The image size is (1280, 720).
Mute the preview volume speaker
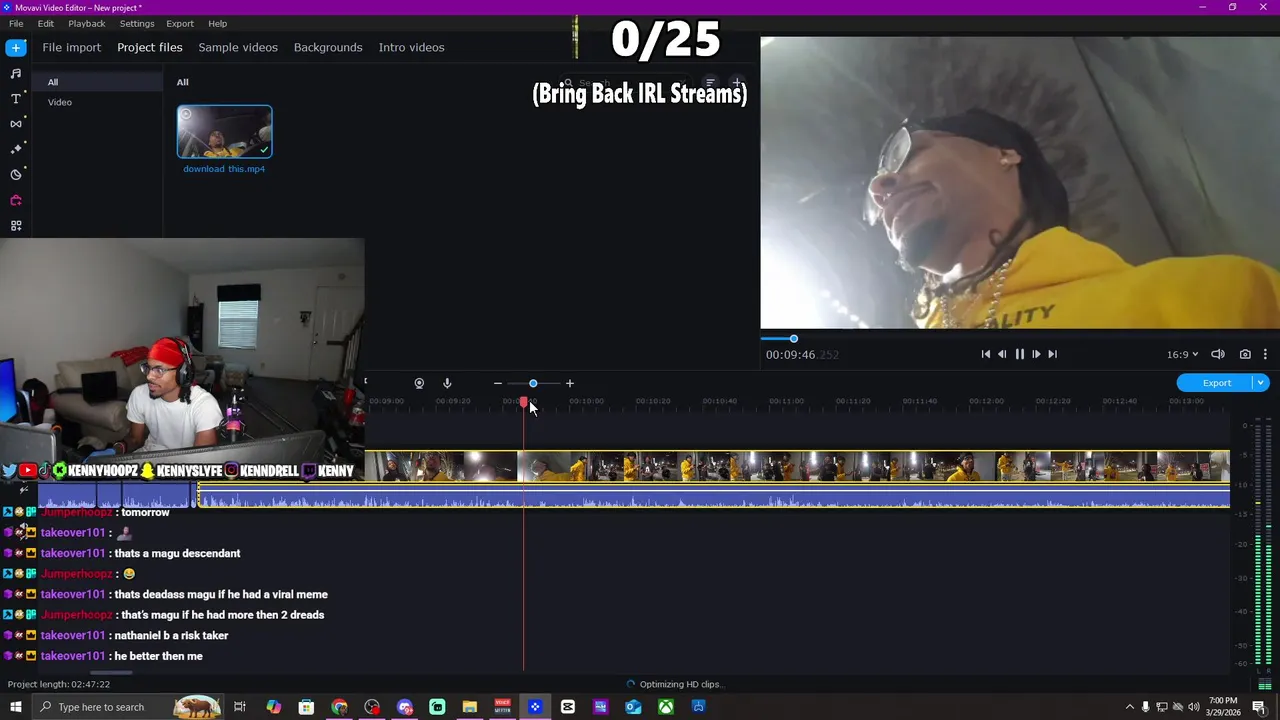(x=1218, y=354)
